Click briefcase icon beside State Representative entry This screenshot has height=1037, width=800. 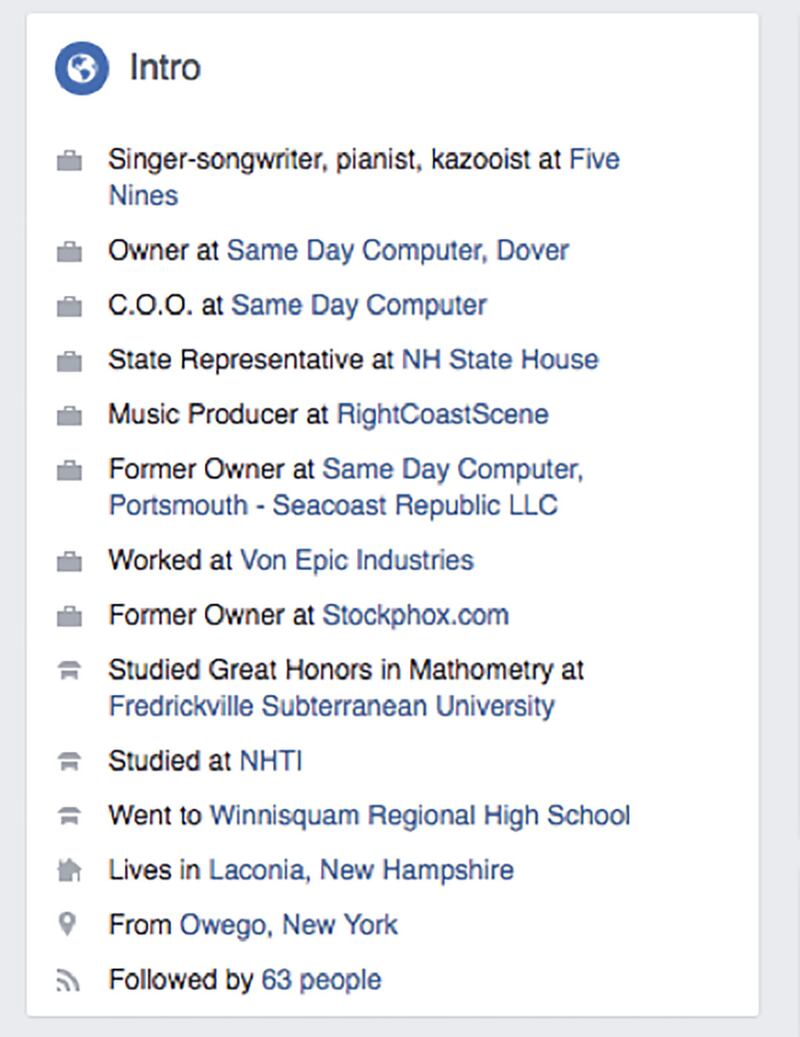coord(69,360)
